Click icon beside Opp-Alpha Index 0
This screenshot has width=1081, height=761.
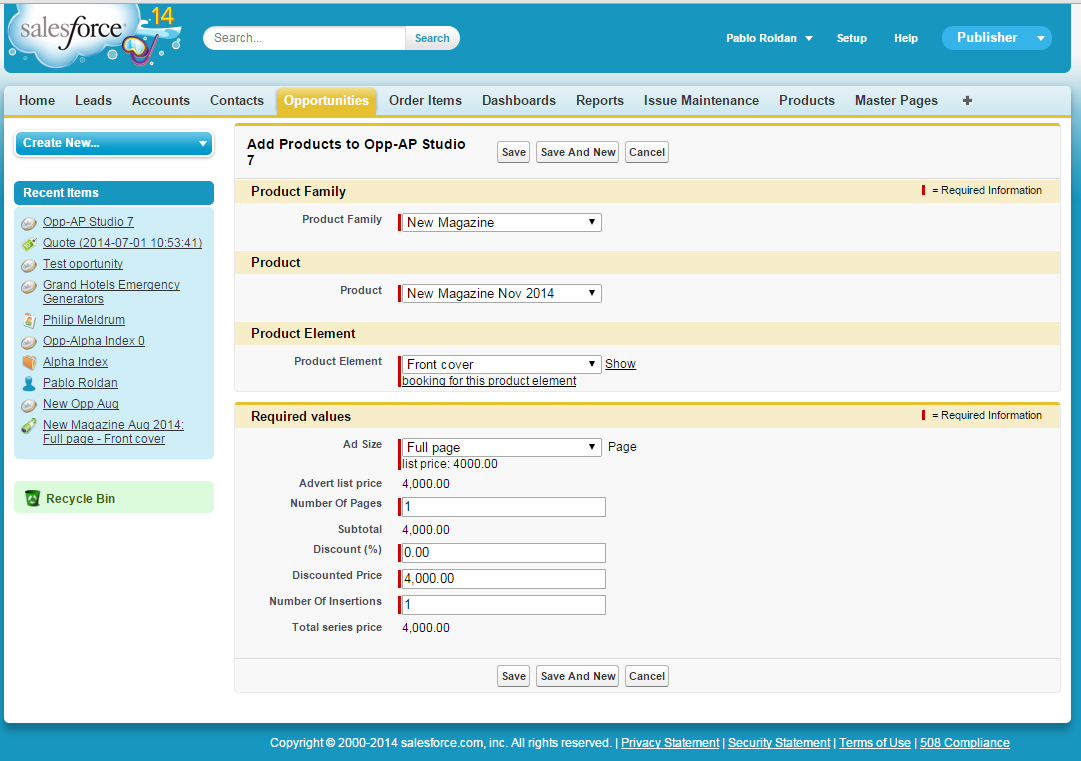coord(28,342)
